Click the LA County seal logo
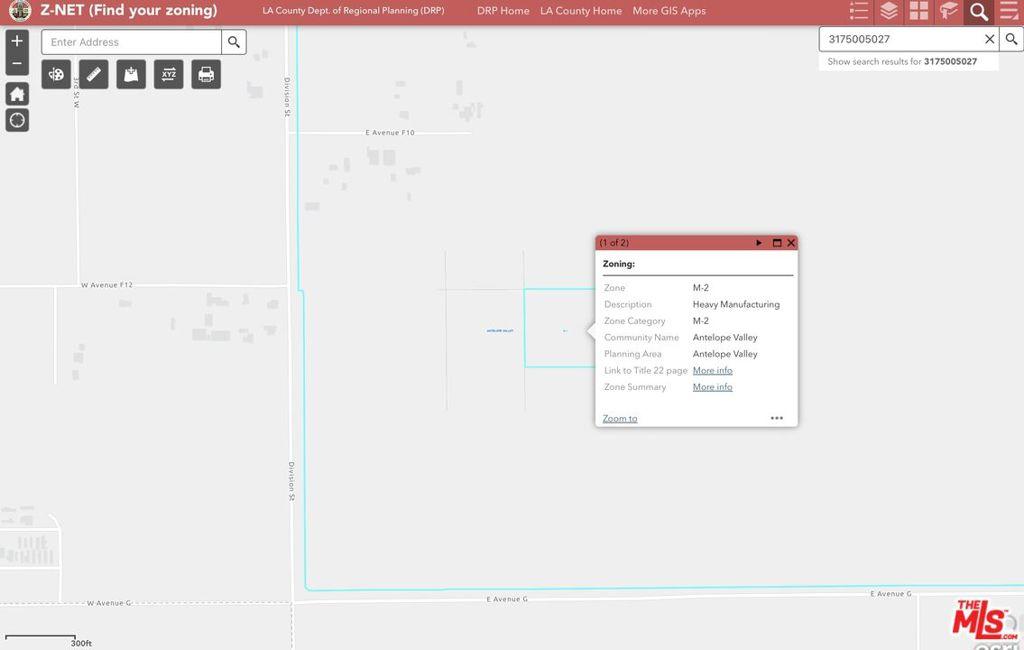1024x650 pixels. (x=20, y=11)
